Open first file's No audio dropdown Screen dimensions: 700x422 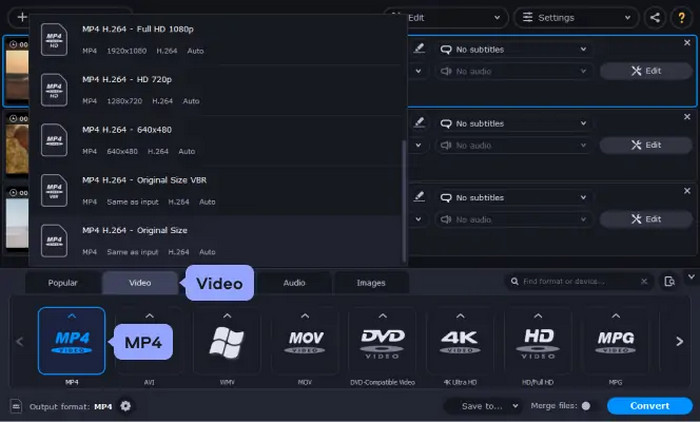[514, 71]
